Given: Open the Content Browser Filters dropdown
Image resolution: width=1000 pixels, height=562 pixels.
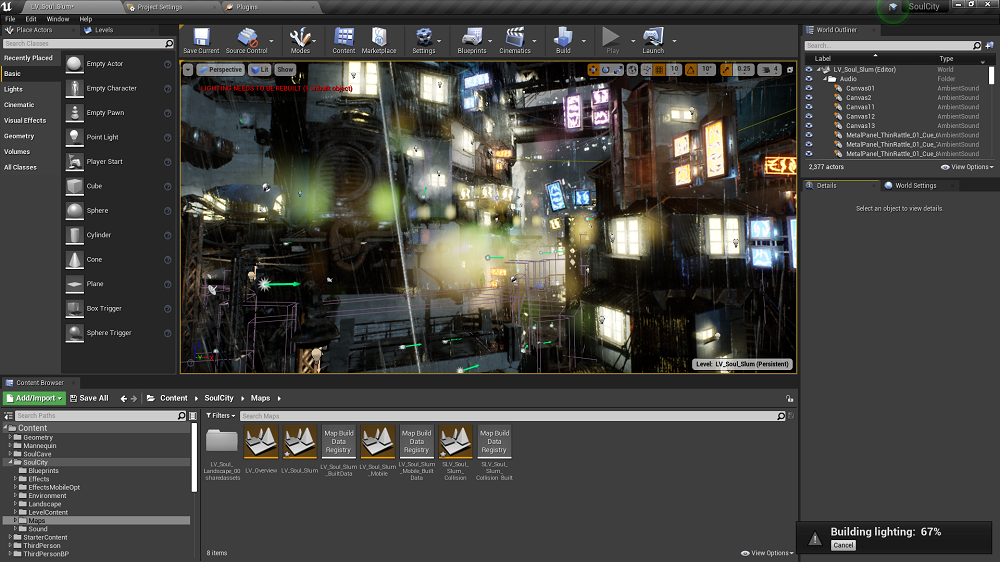Looking at the screenshot, I should tap(221, 415).
